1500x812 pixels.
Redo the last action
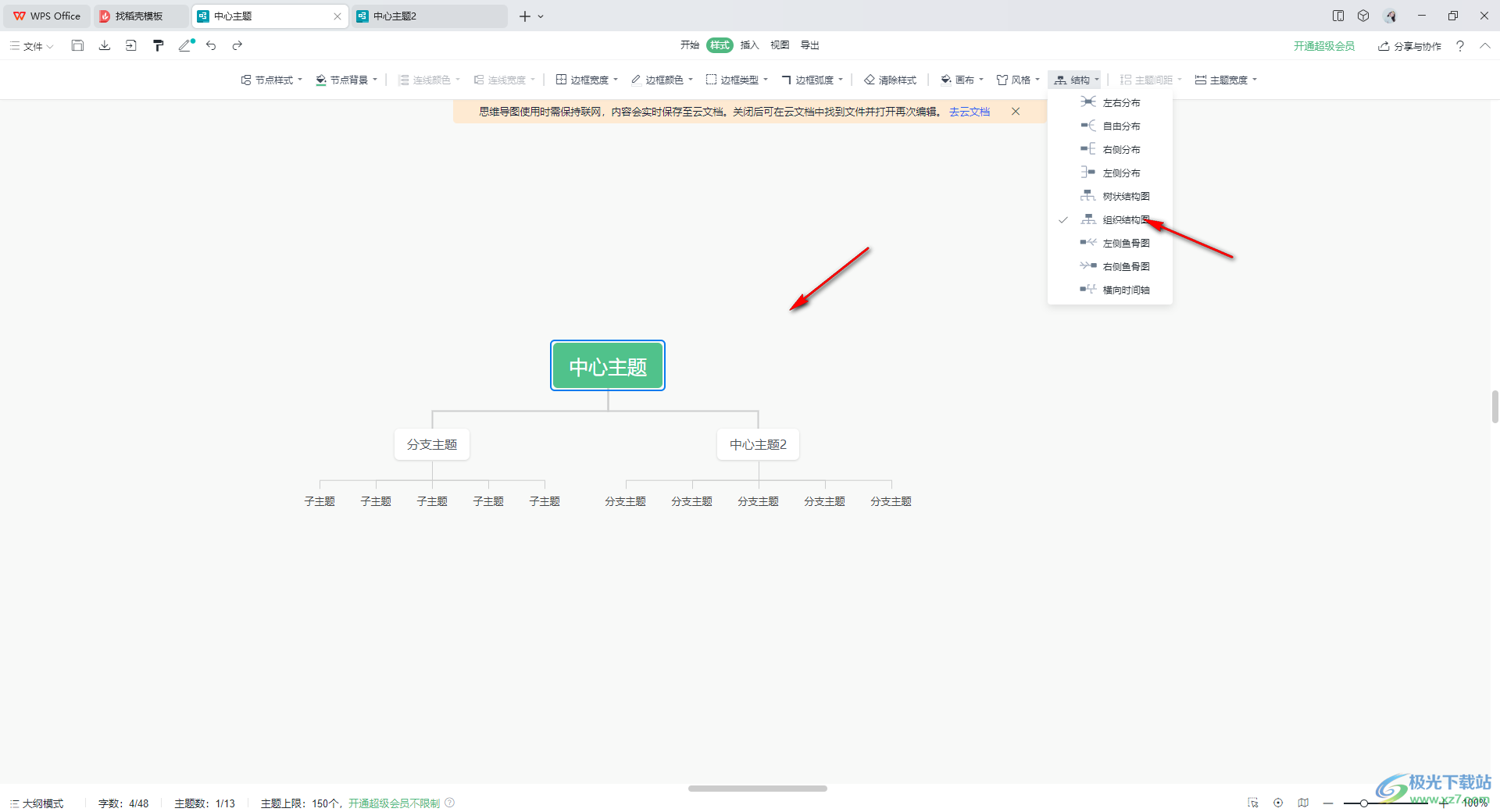point(237,46)
